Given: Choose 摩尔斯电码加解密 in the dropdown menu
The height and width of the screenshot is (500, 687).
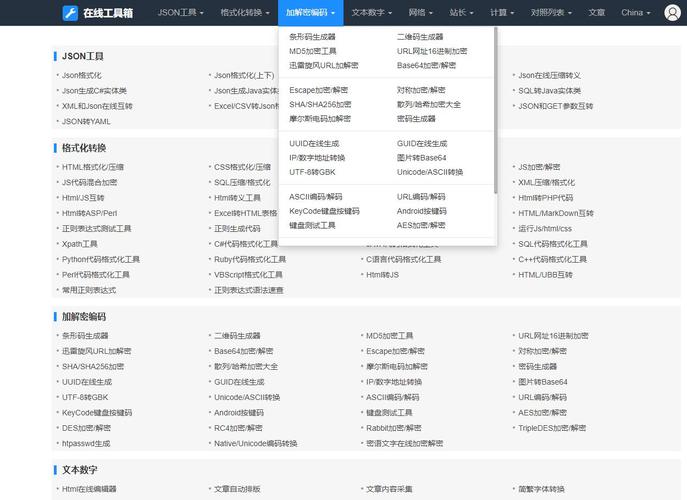Looking at the screenshot, I should pyautogui.click(x=320, y=119).
